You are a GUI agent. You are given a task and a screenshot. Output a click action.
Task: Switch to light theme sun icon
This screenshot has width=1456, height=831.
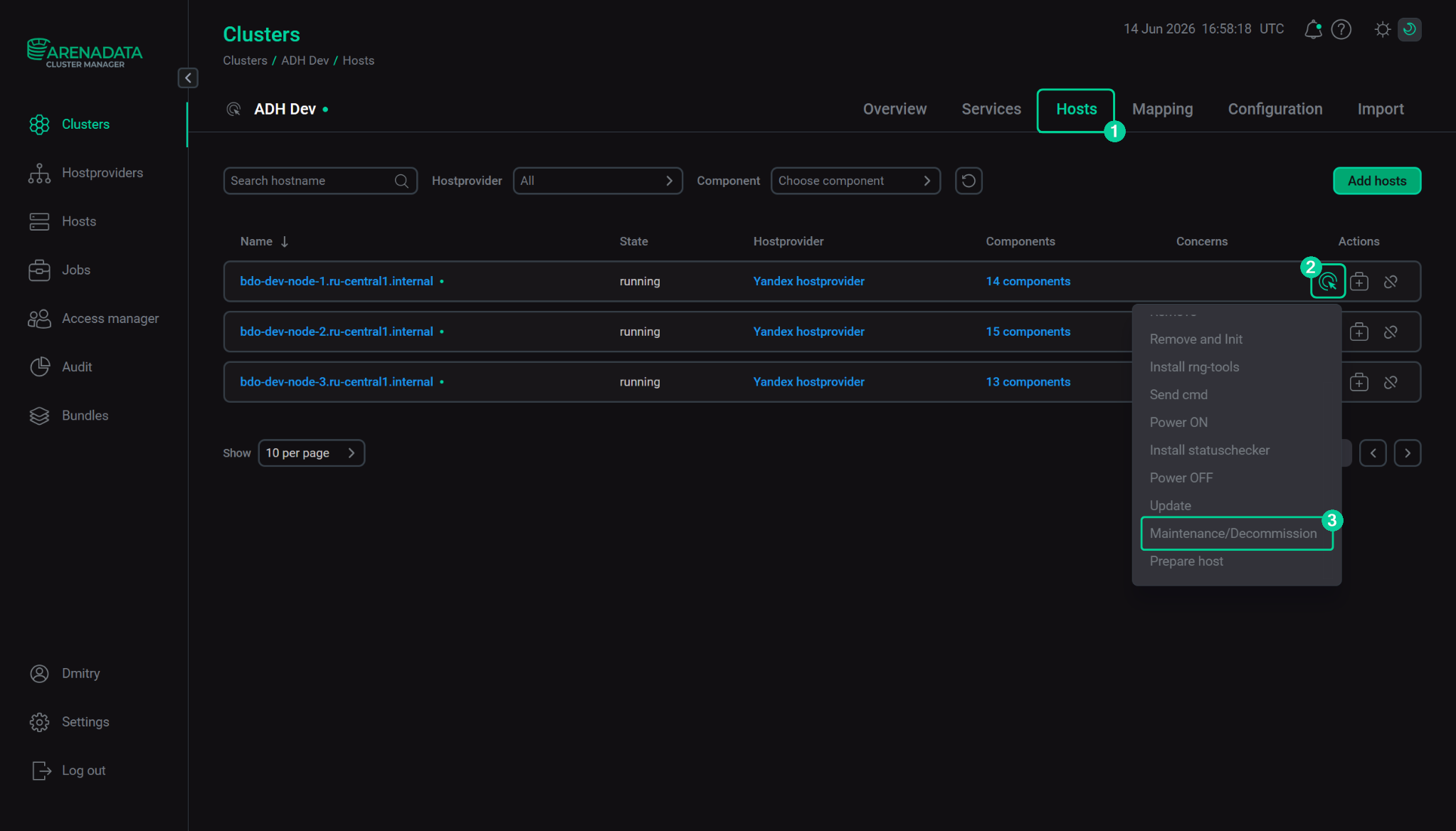[x=1383, y=29]
